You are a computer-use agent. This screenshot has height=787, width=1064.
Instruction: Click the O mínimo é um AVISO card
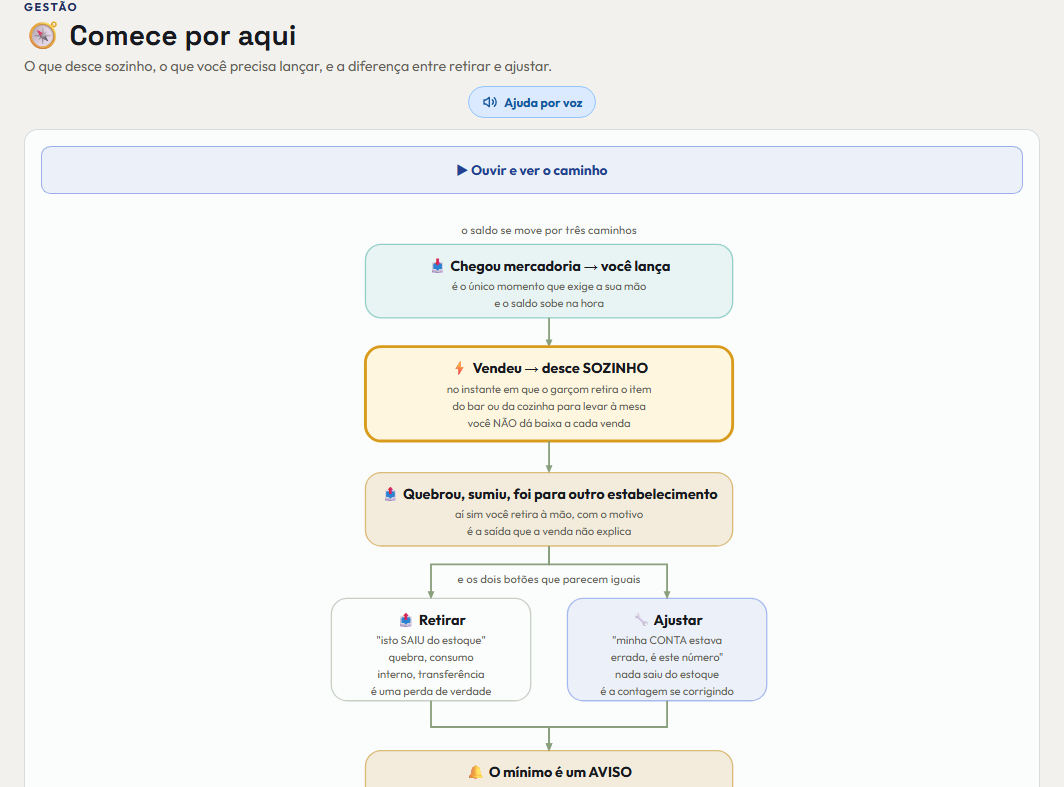click(549, 769)
